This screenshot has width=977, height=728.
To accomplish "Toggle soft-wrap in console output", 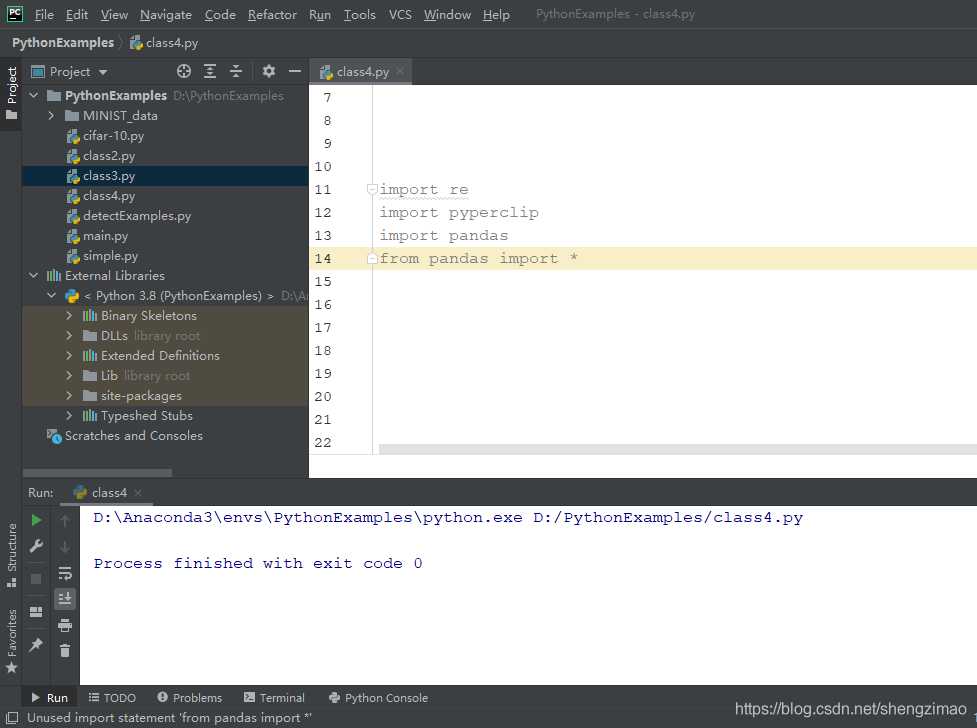I will point(65,574).
